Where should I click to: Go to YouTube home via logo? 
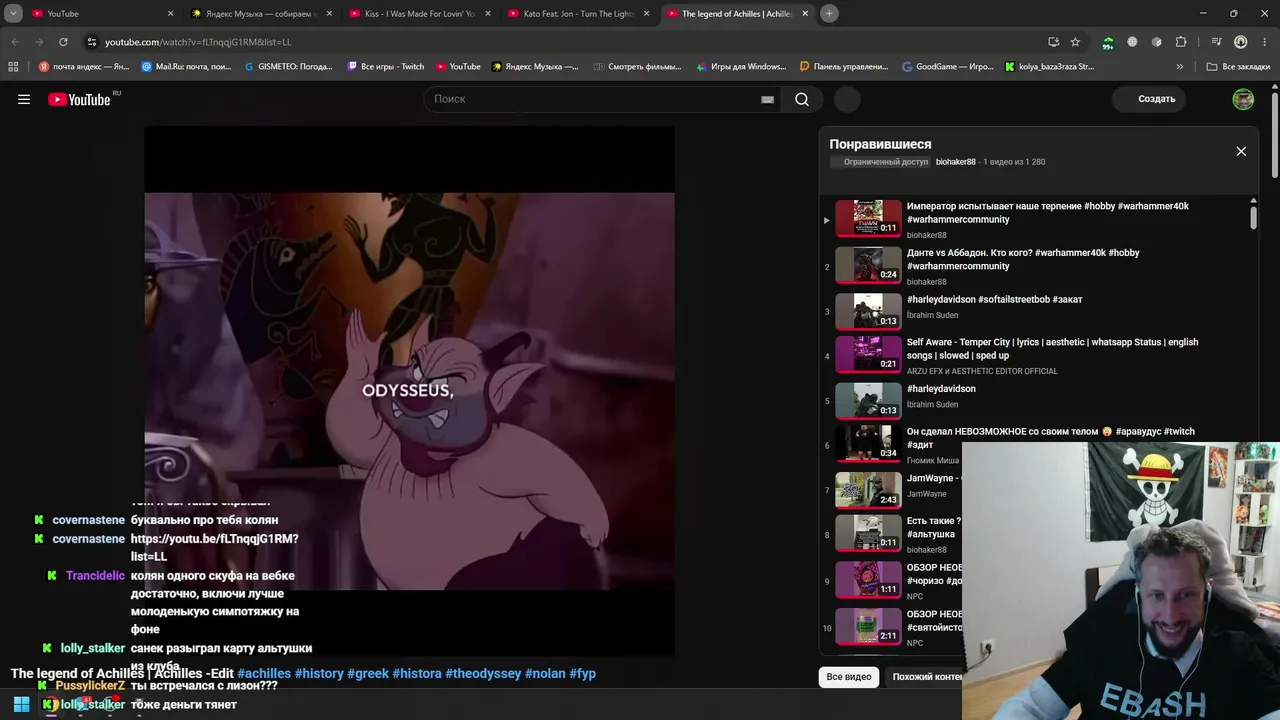[x=80, y=99]
